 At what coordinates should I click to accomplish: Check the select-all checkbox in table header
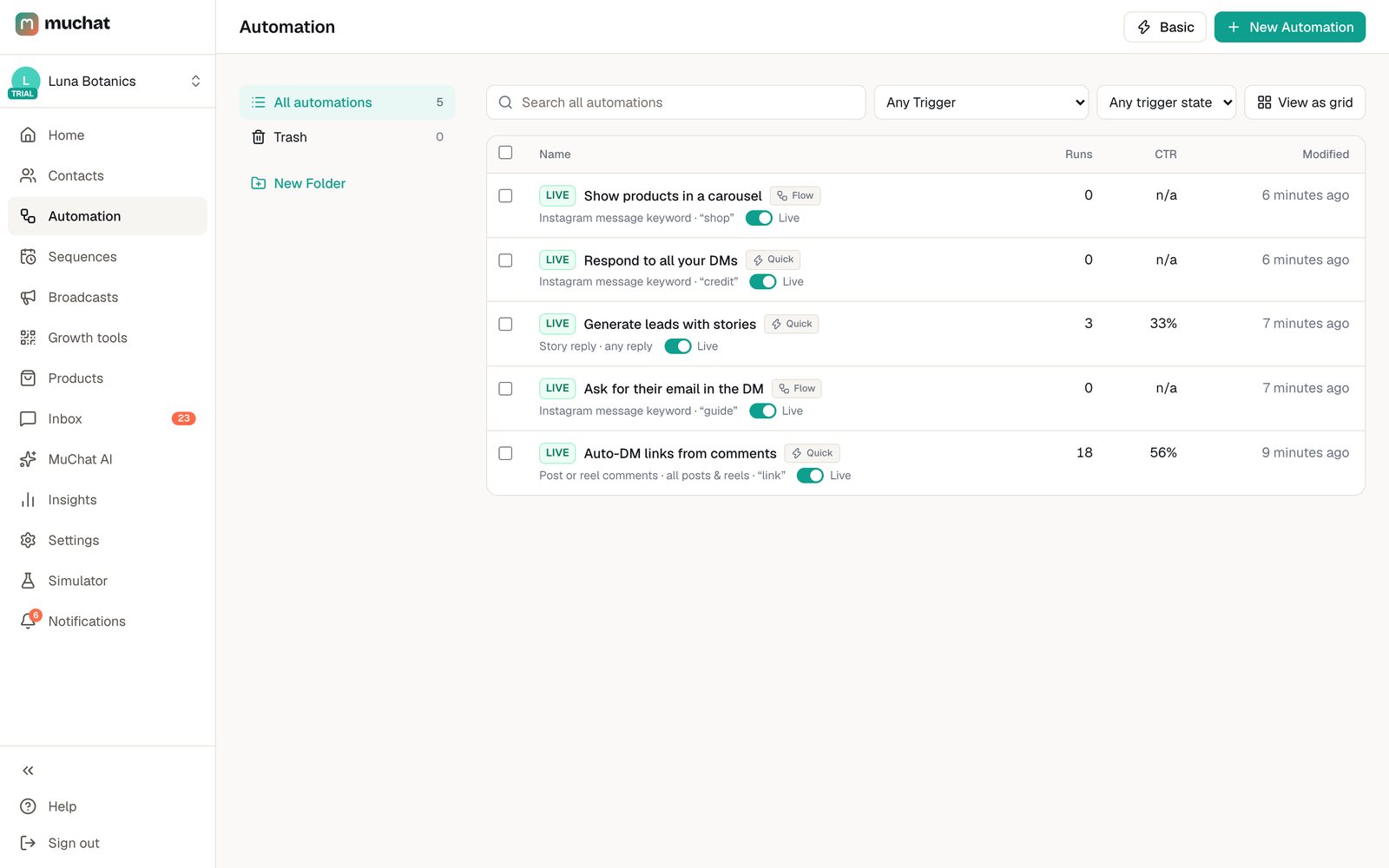click(505, 153)
